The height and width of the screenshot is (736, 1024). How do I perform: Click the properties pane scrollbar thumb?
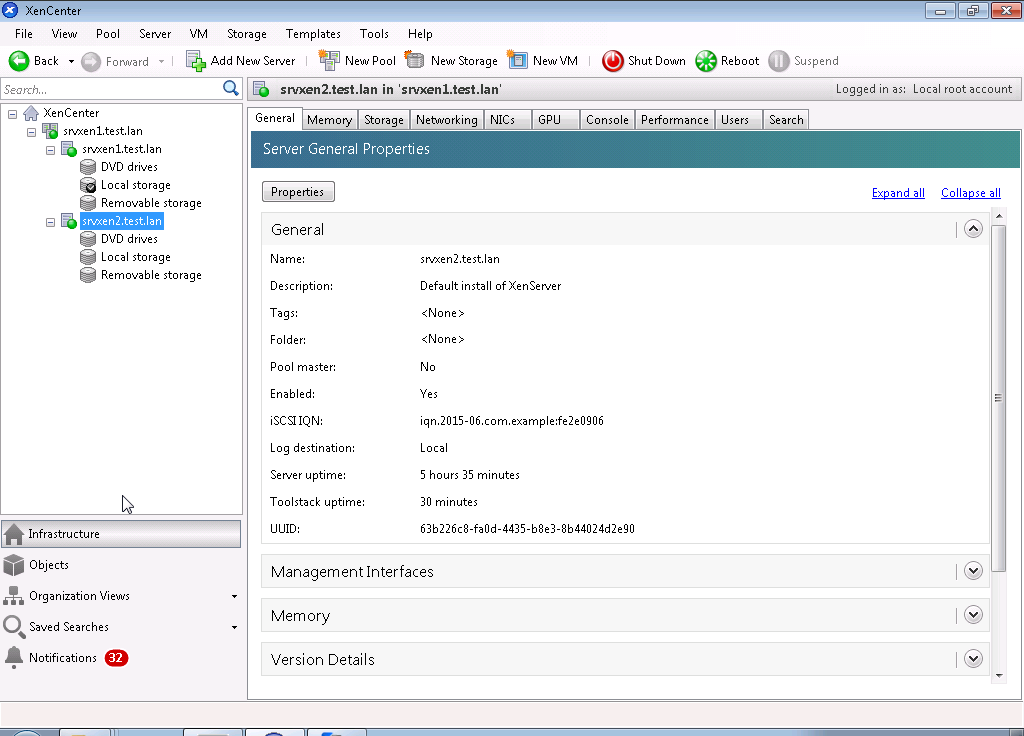998,398
